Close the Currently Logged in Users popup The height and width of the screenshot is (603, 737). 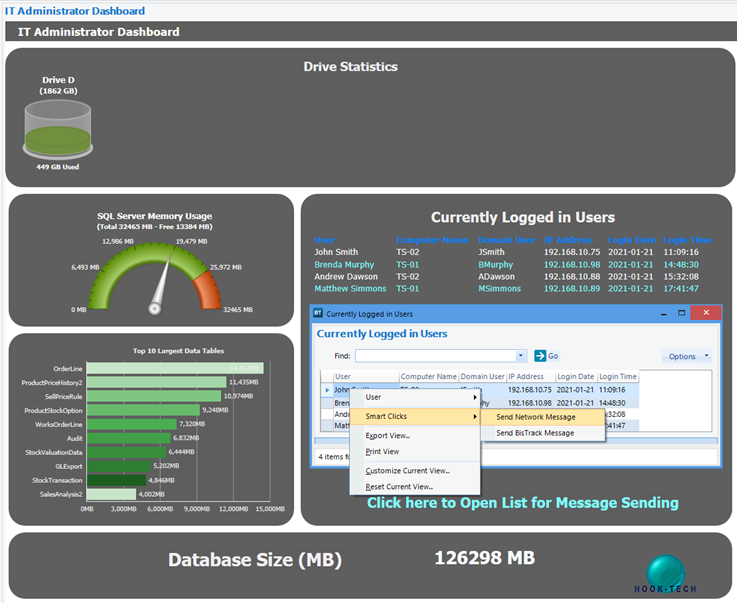coord(706,313)
